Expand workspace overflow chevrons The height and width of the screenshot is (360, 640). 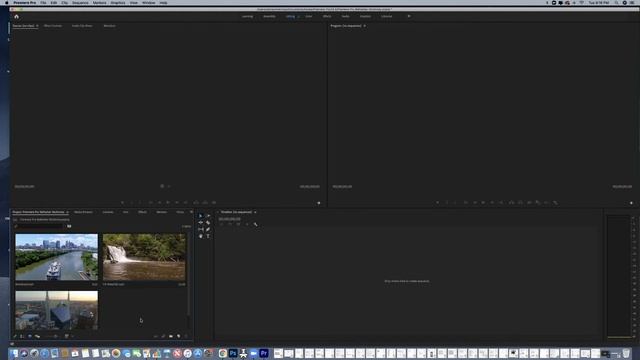point(409,16)
